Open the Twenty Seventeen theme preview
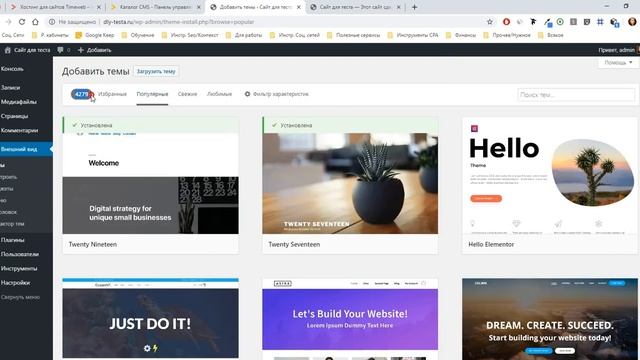 [x=350, y=183]
